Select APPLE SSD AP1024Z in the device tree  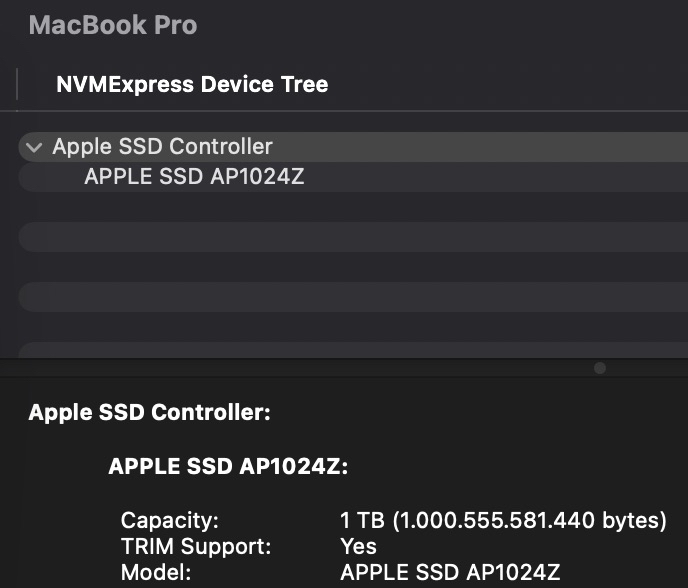(x=193, y=177)
